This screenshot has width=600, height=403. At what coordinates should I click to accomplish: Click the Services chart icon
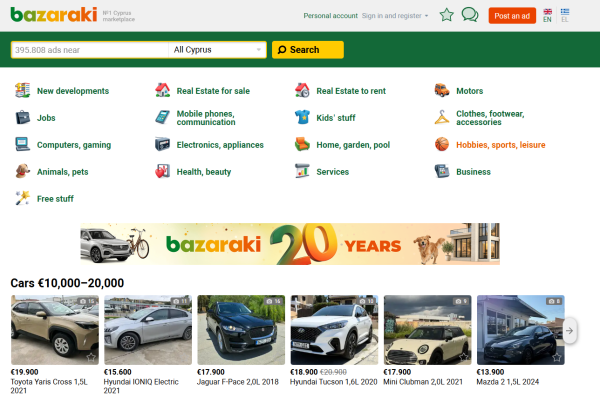point(302,171)
